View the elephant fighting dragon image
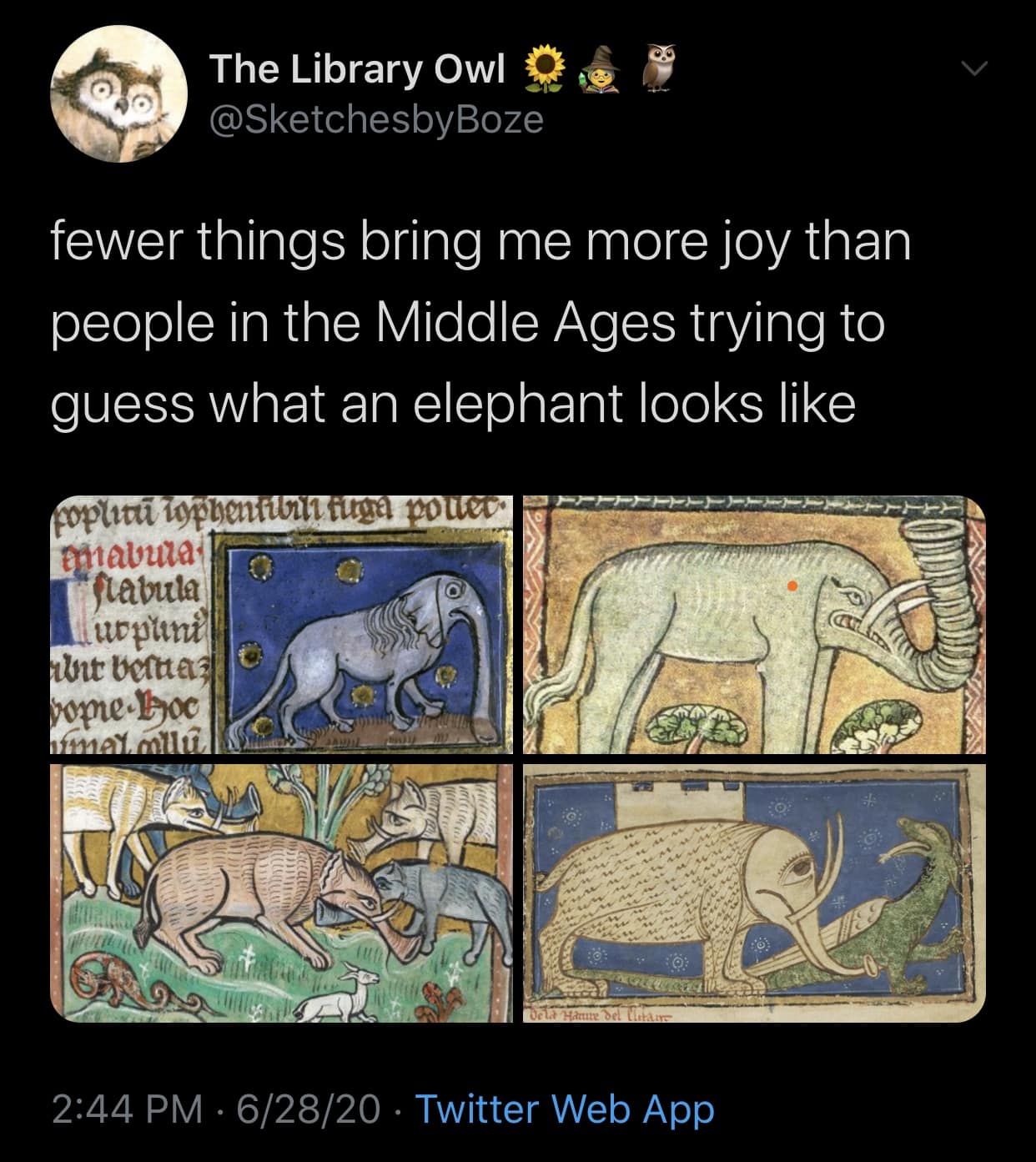 pyautogui.click(x=754, y=893)
